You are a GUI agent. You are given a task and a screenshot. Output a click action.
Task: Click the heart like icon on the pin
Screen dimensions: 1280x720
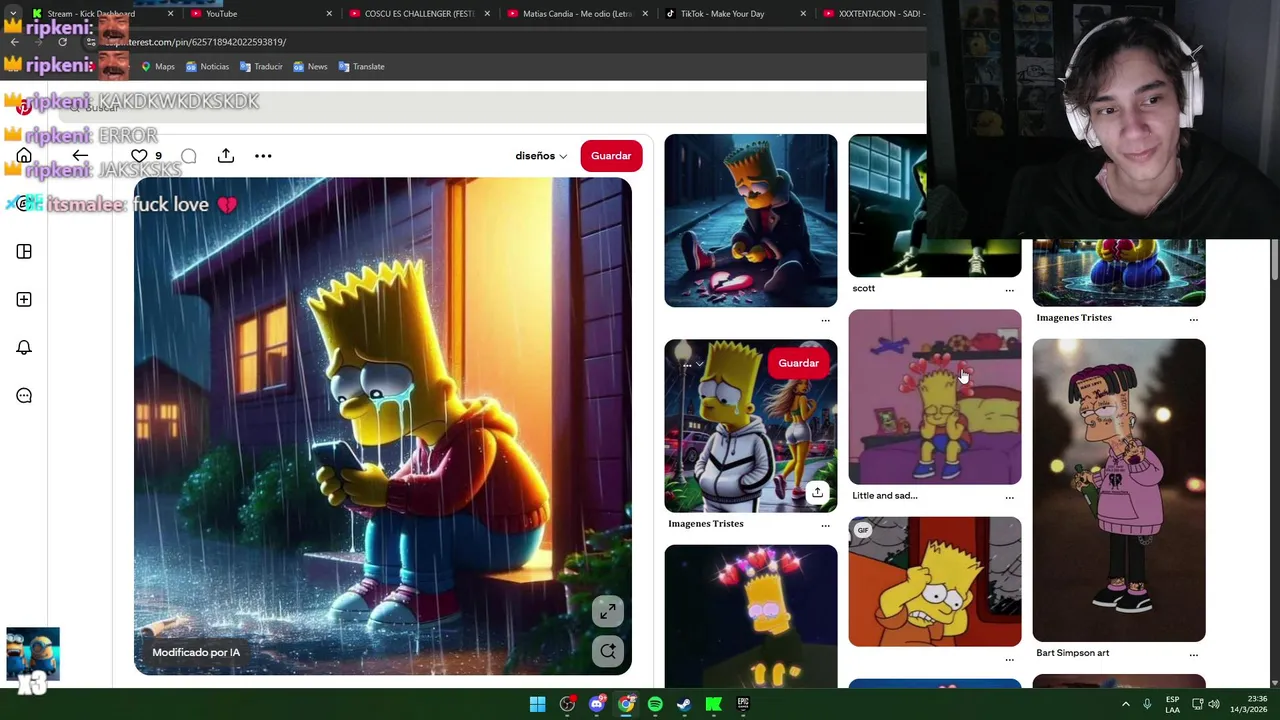(x=139, y=156)
